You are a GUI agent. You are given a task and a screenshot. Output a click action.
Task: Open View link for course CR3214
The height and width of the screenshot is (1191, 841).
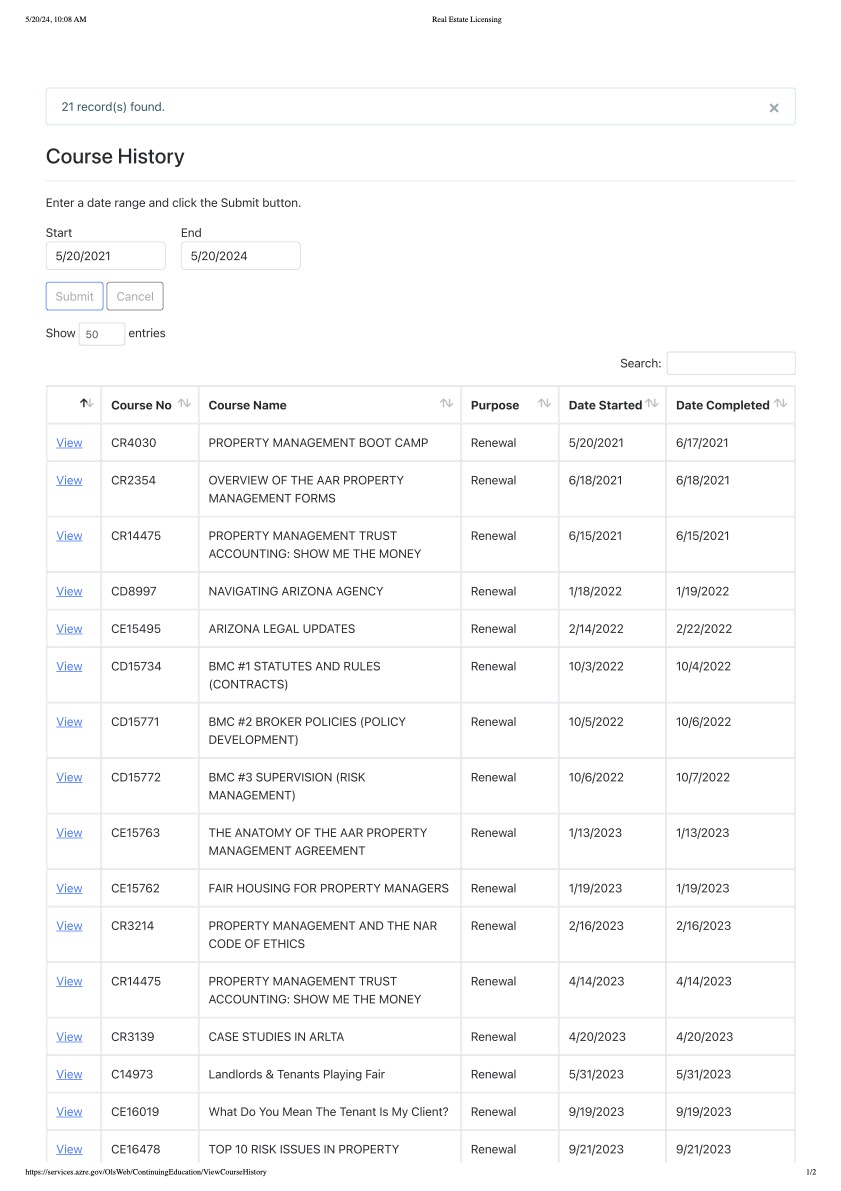(x=69, y=926)
